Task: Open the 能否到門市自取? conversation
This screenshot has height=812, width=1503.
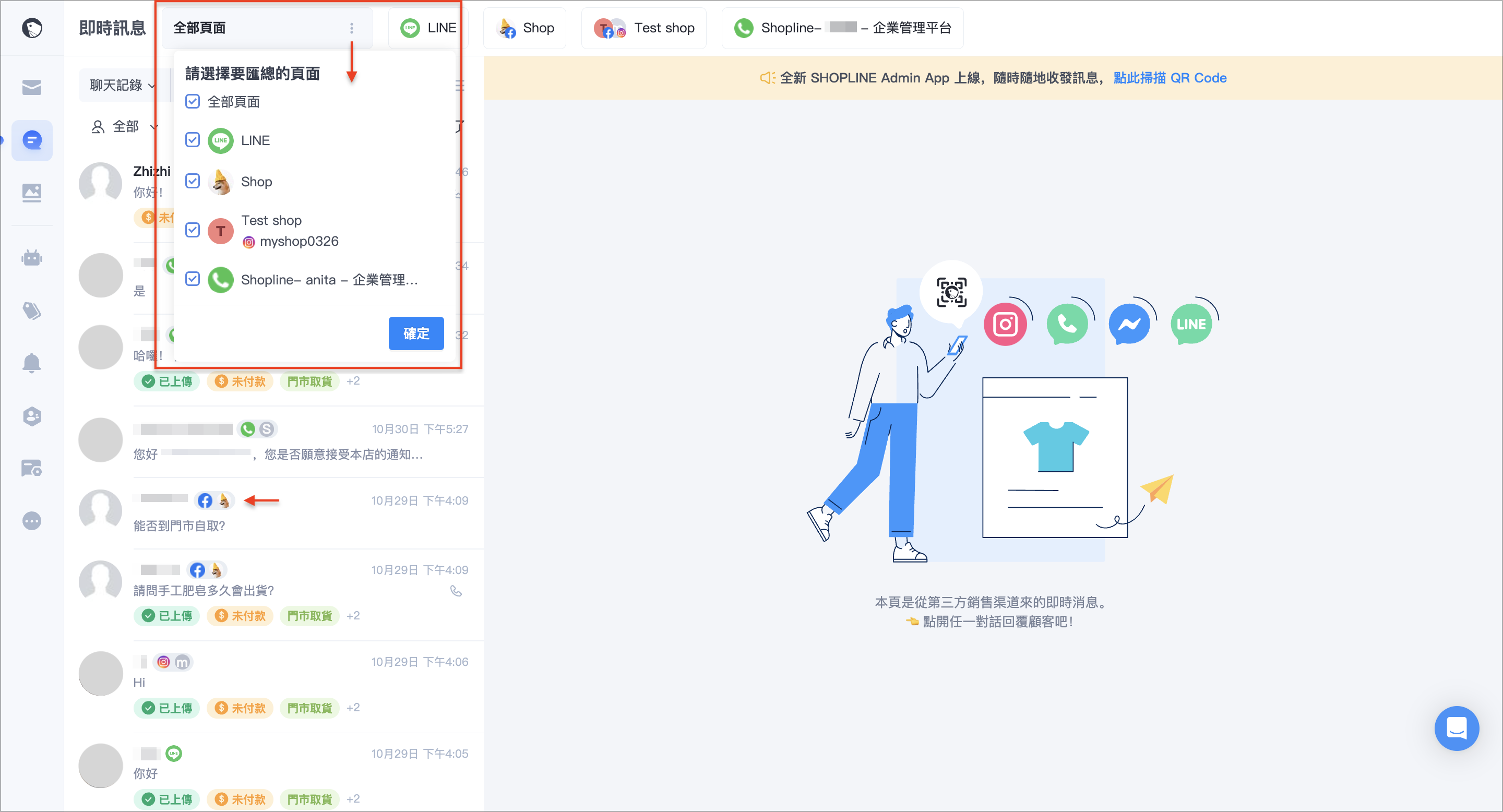Action: pos(274,514)
